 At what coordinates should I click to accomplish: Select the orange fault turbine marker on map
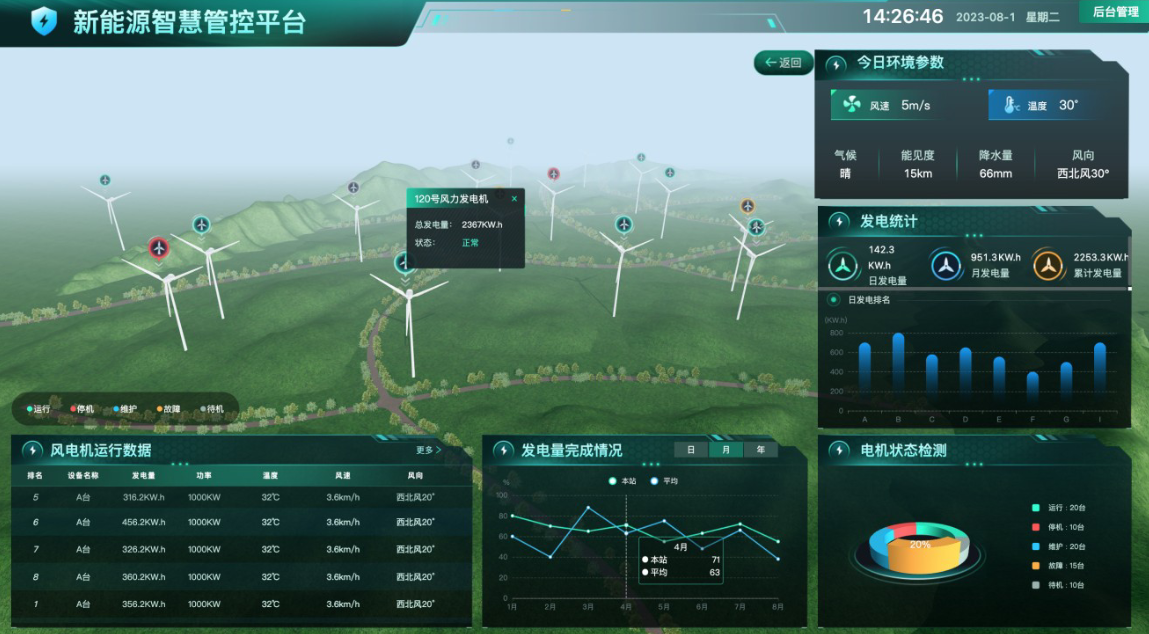point(747,206)
